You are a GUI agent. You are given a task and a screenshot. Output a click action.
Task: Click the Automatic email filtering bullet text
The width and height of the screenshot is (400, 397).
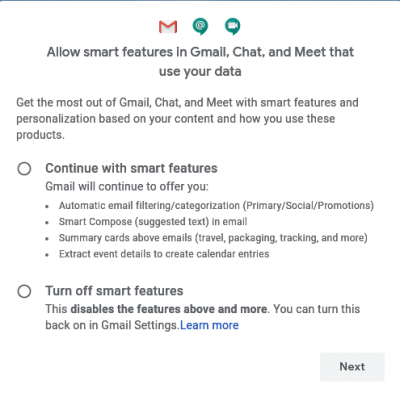[216, 206]
